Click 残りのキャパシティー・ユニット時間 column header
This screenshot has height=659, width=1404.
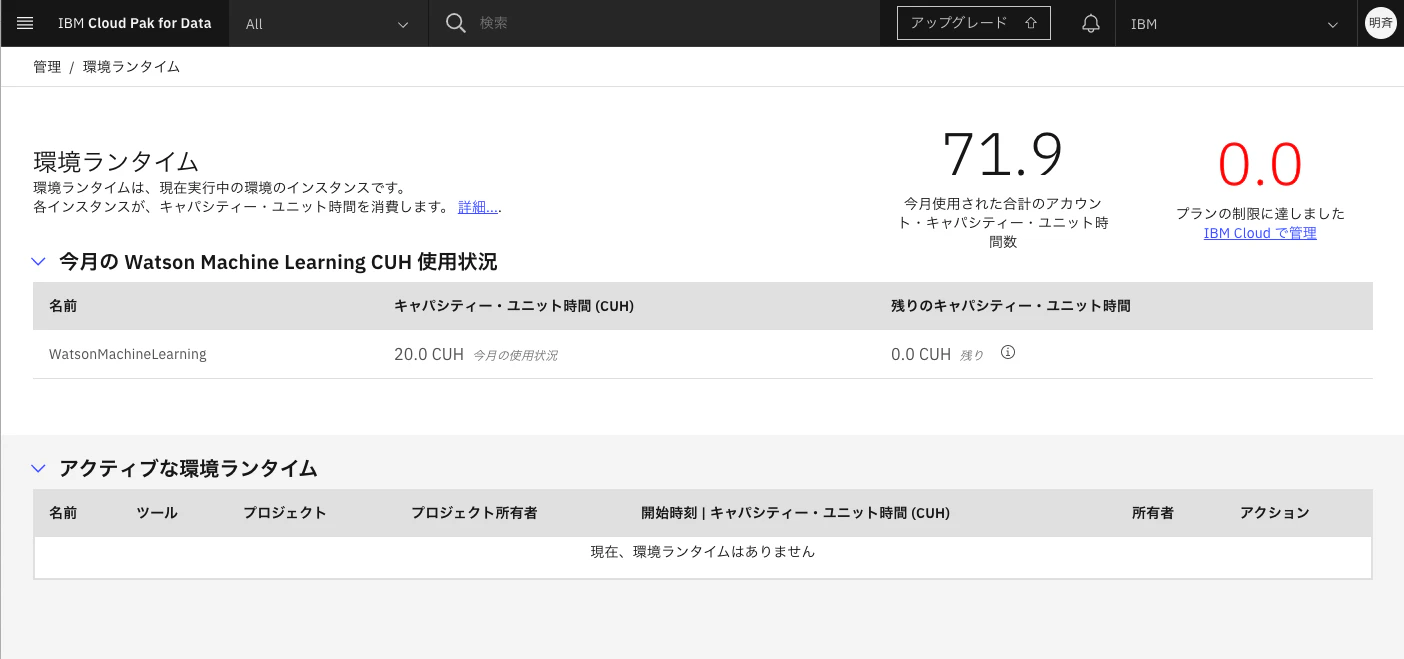[1011, 306]
